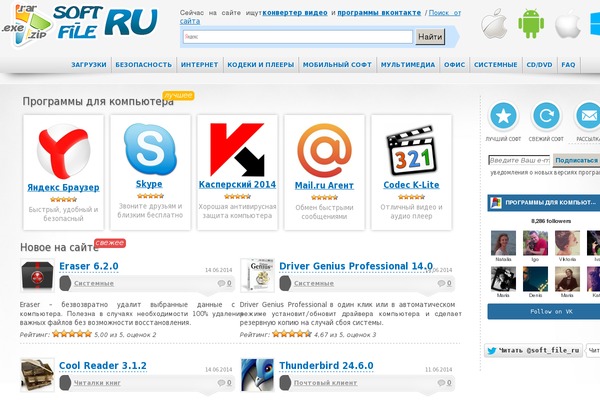Open the Skype logo icon
This screenshot has width=600, height=400.
tap(150, 149)
